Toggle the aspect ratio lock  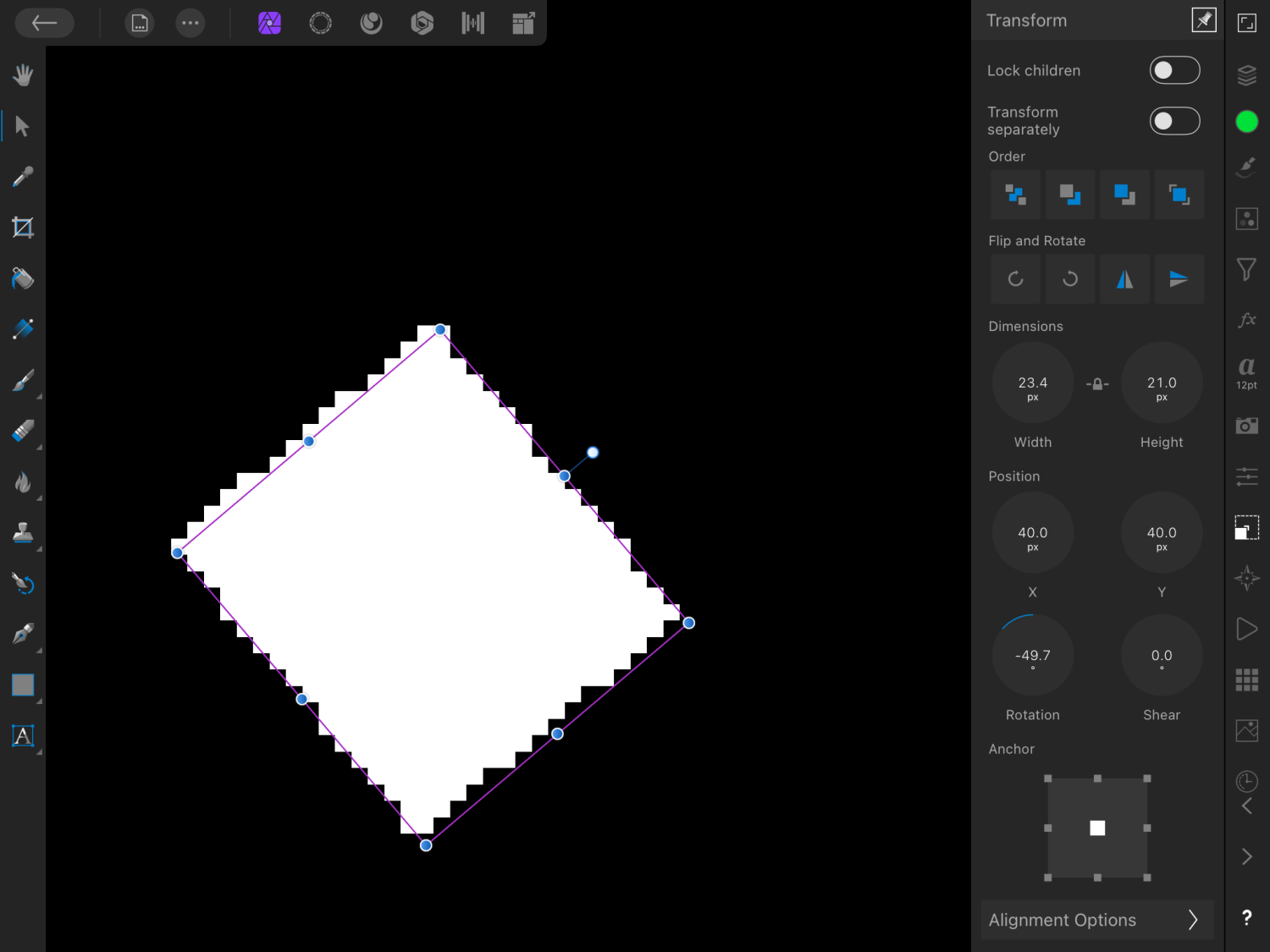coord(1097,383)
